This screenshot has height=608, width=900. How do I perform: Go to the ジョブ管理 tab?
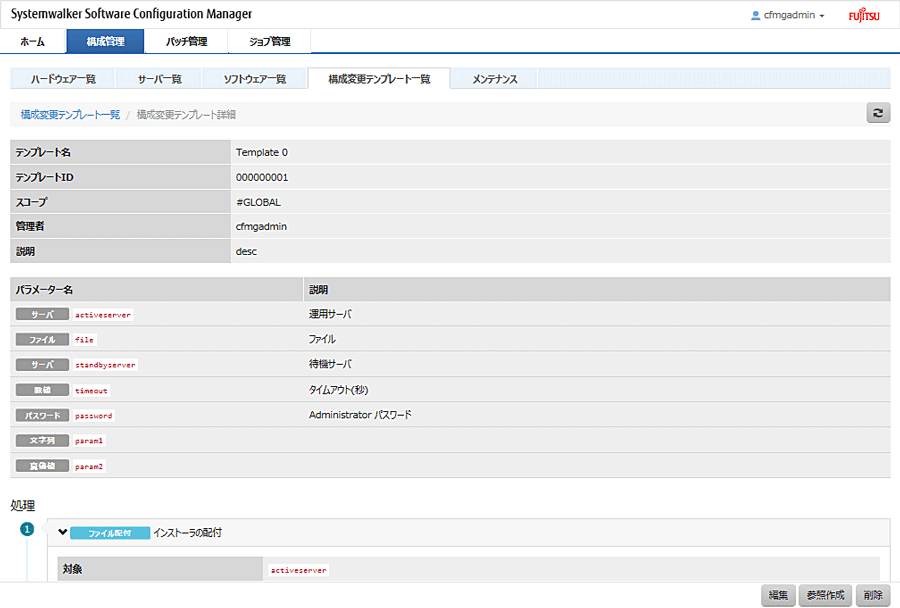[x=270, y=41]
